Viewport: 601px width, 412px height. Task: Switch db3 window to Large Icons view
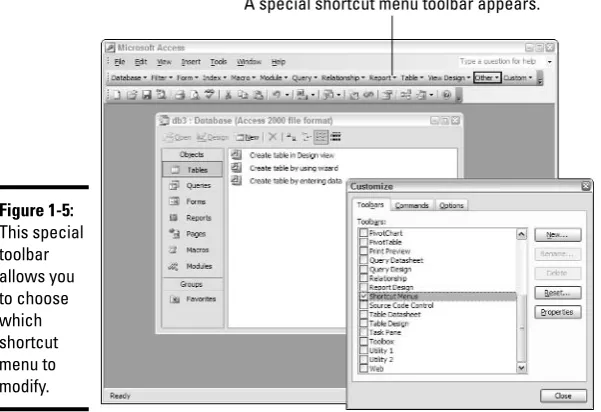tap(291, 137)
